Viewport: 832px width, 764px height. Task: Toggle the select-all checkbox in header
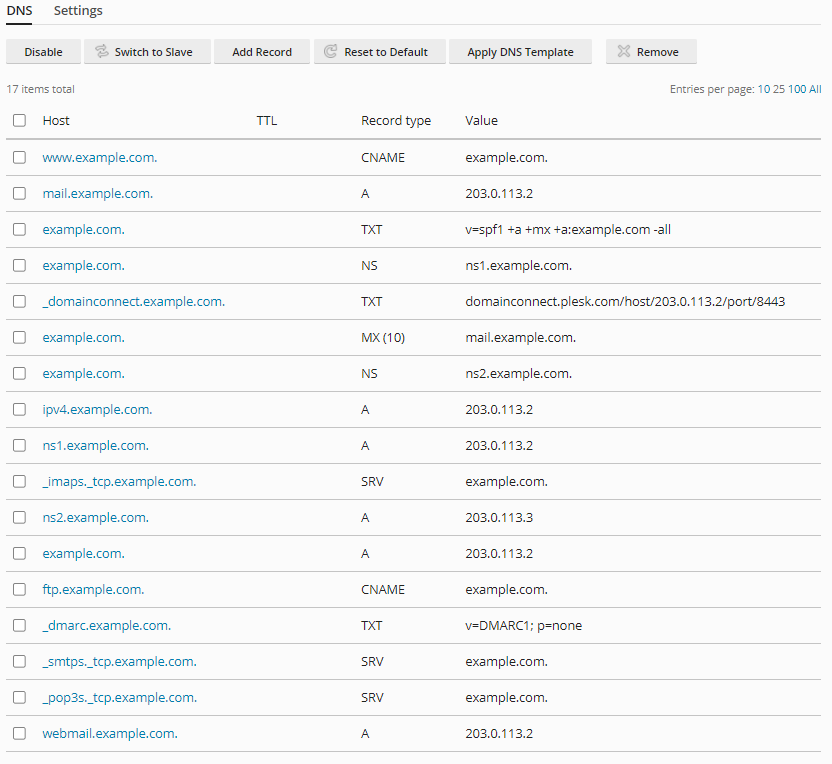click(x=20, y=121)
